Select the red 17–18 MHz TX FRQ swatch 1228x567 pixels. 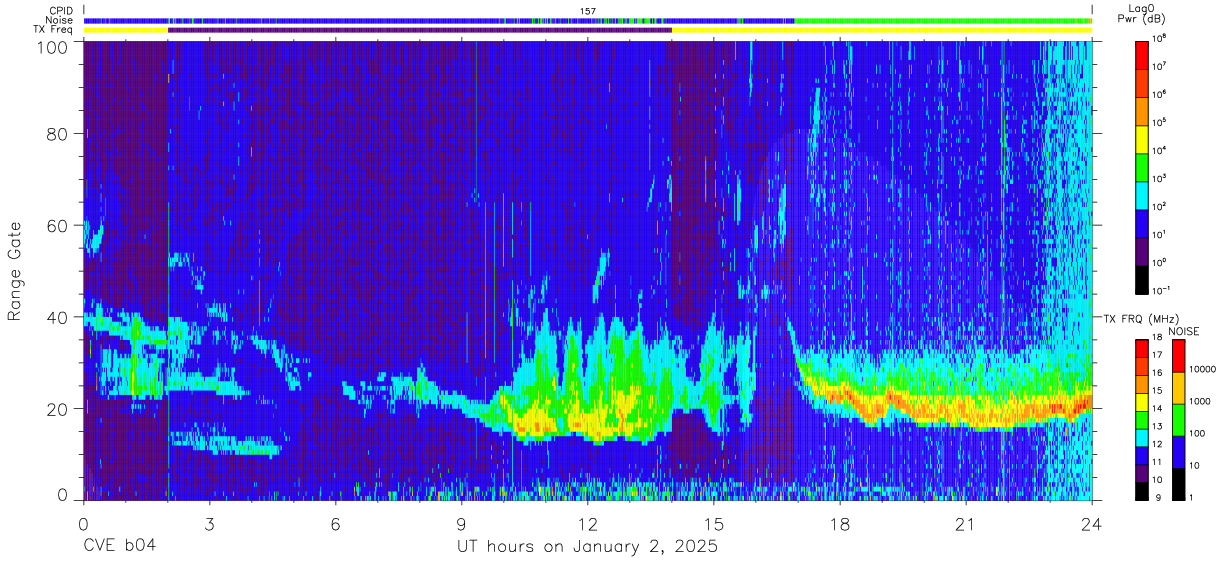(1141, 349)
